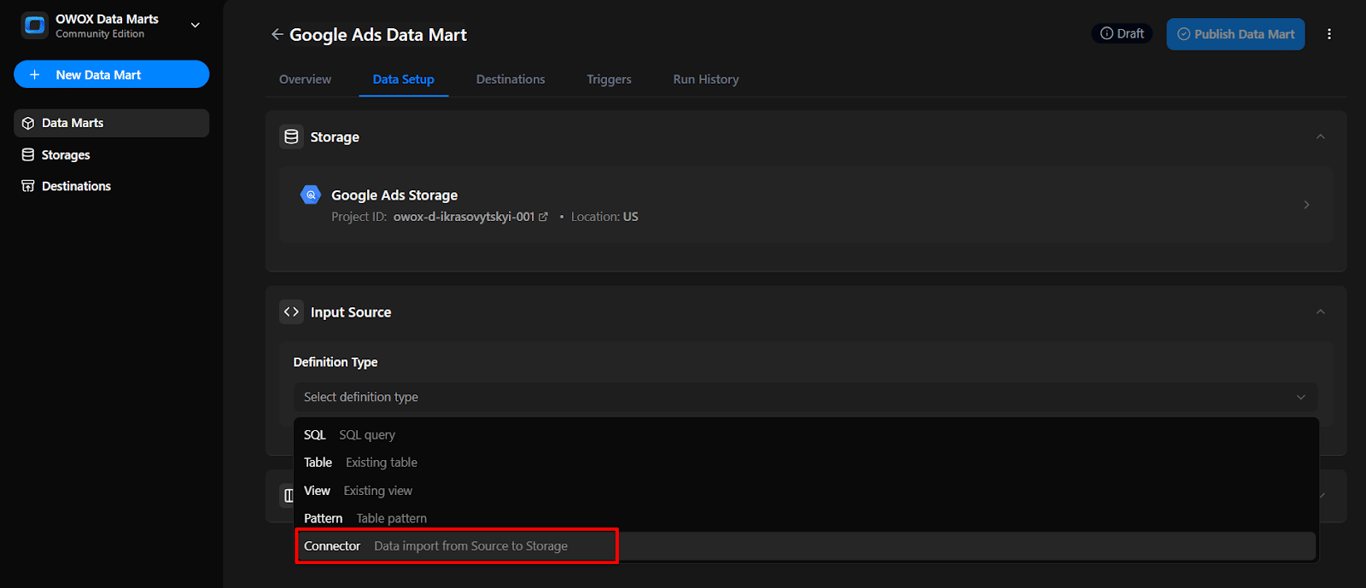The width and height of the screenshot is (1366, 588).
Task: Open the external link icon next to Project ID
Action: point(544,217)
